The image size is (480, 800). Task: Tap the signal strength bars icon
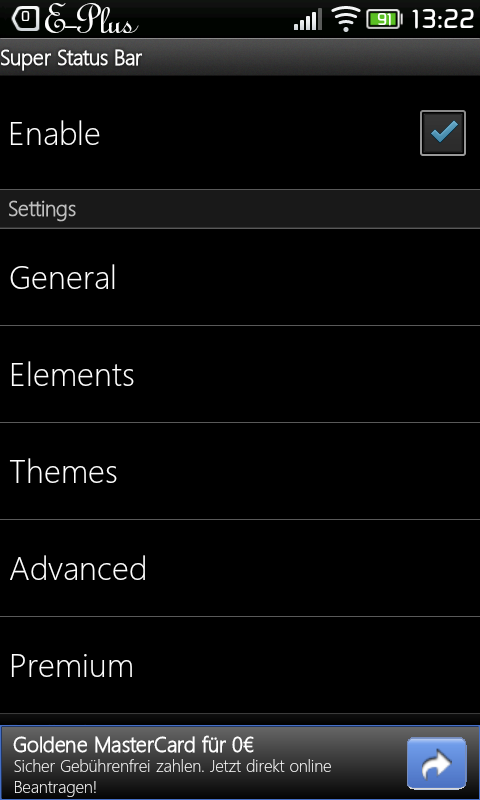click(308, 19)
